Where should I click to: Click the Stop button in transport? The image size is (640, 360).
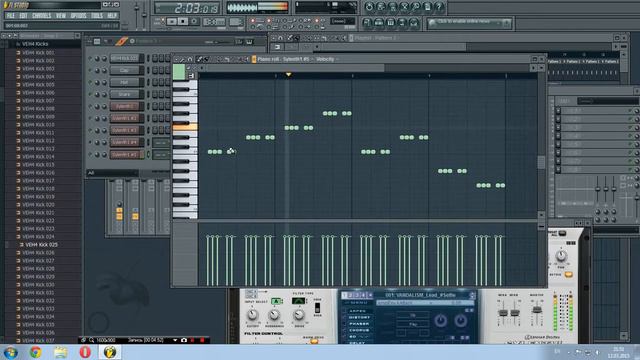(x=183, y=21)
